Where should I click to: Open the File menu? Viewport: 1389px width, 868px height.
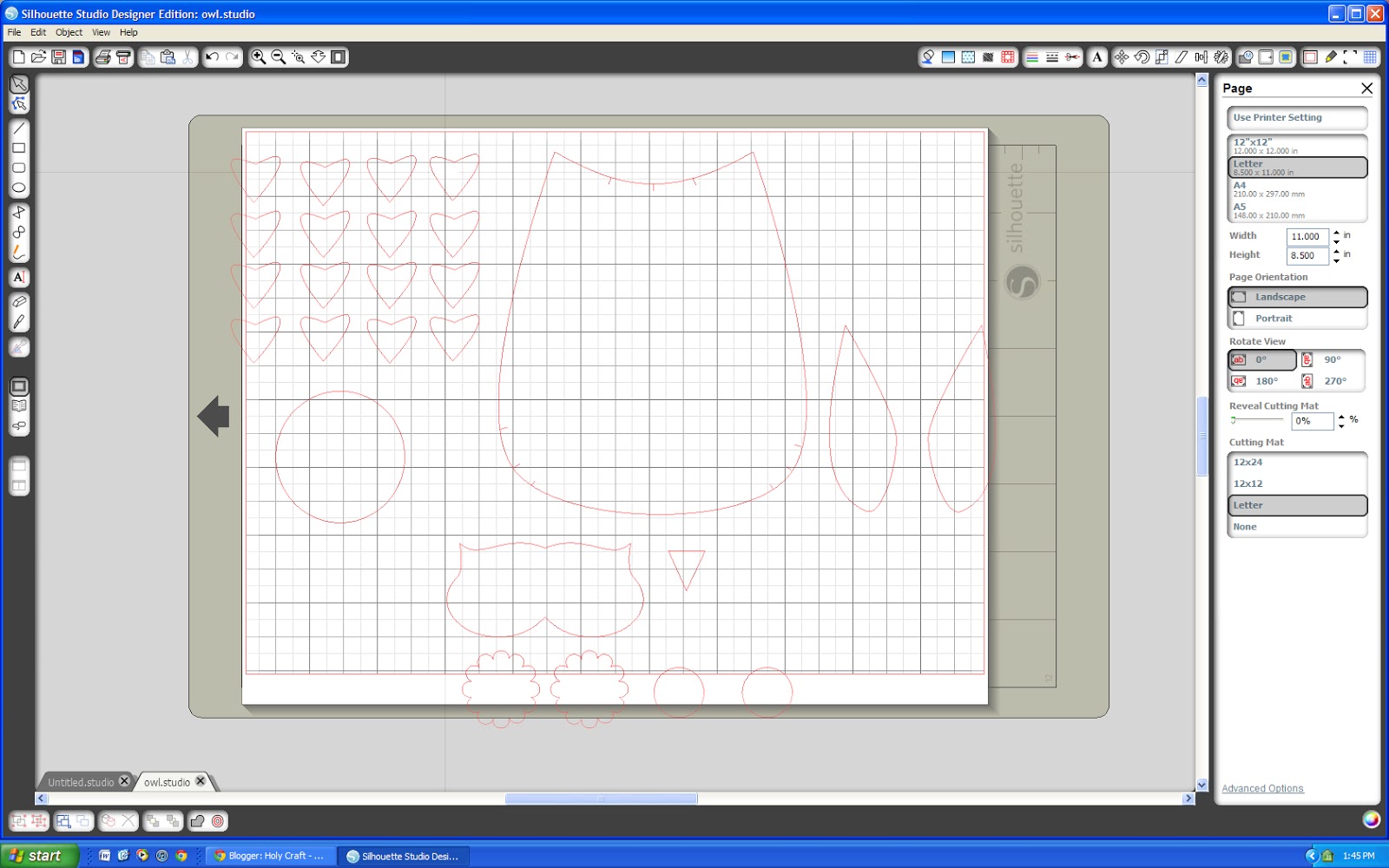[14, 32]
